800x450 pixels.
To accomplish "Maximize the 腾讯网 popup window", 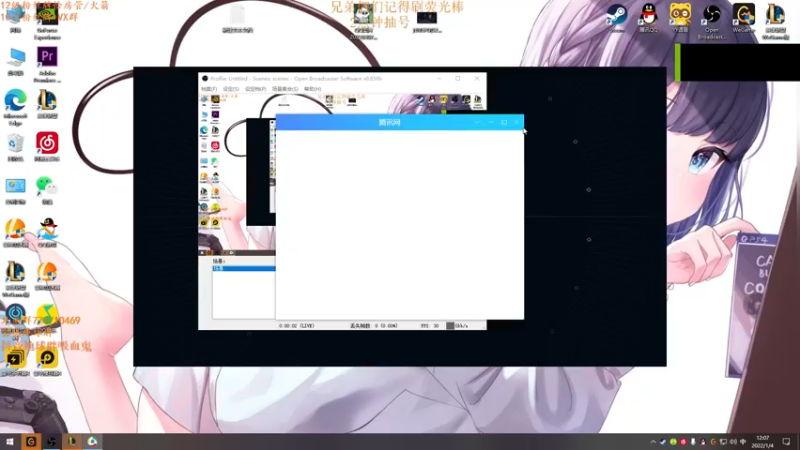I will point(504,122).
